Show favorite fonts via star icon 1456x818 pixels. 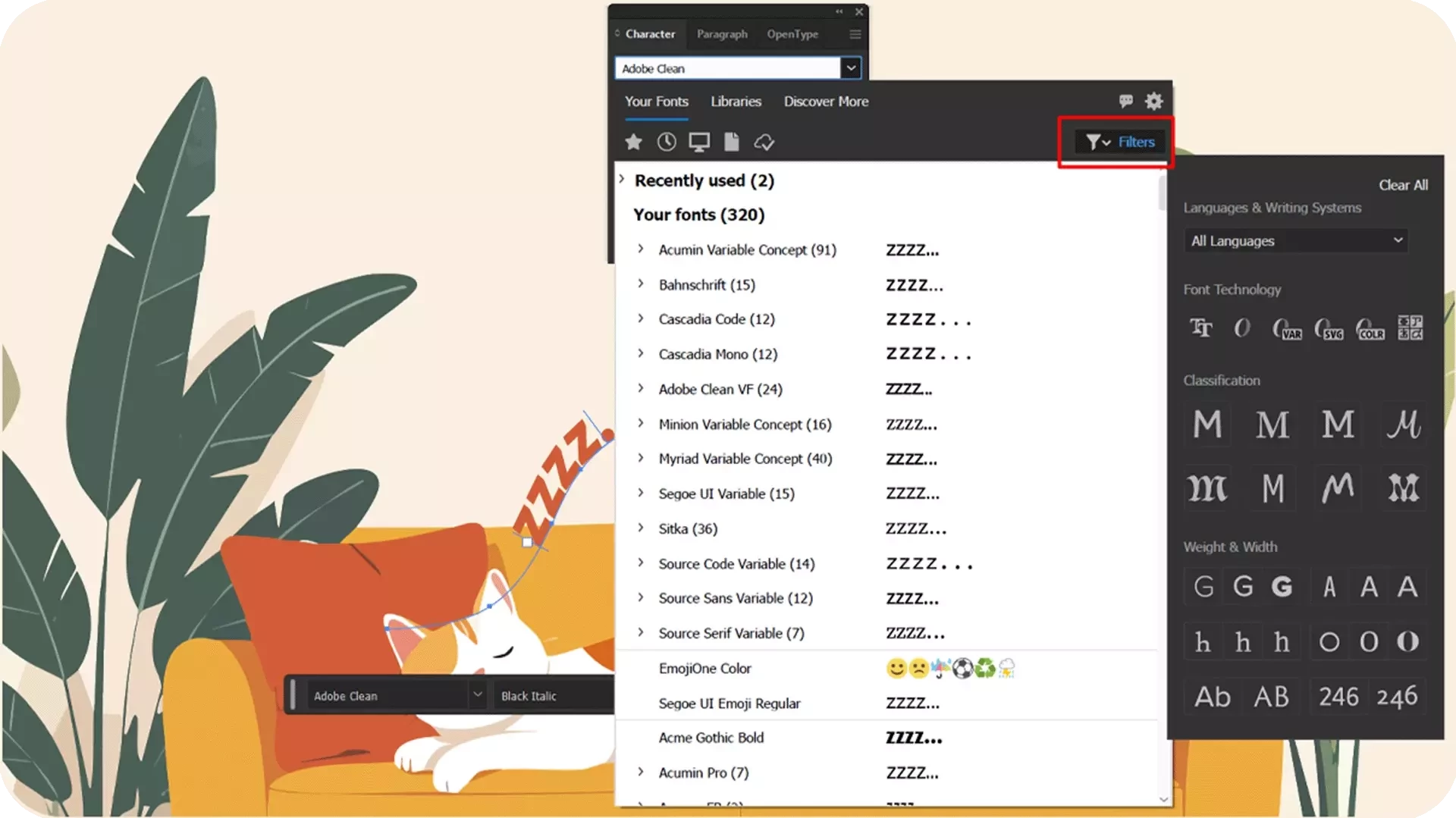coord(633,142)
